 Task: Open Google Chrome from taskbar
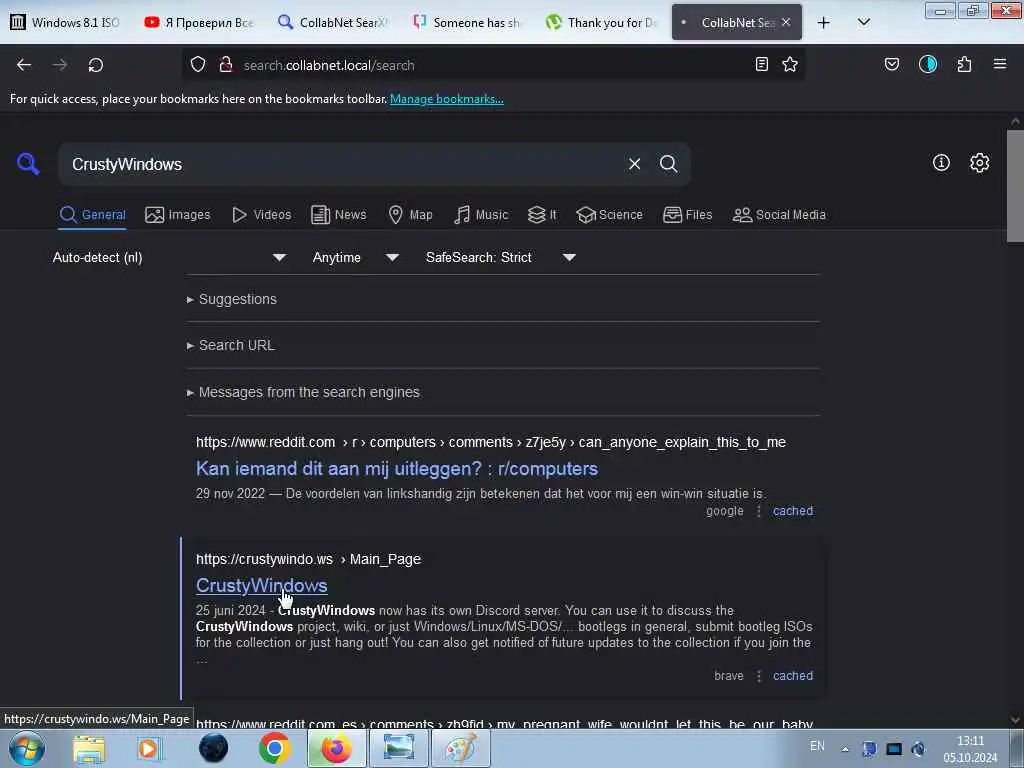click(x=274, y=748)
